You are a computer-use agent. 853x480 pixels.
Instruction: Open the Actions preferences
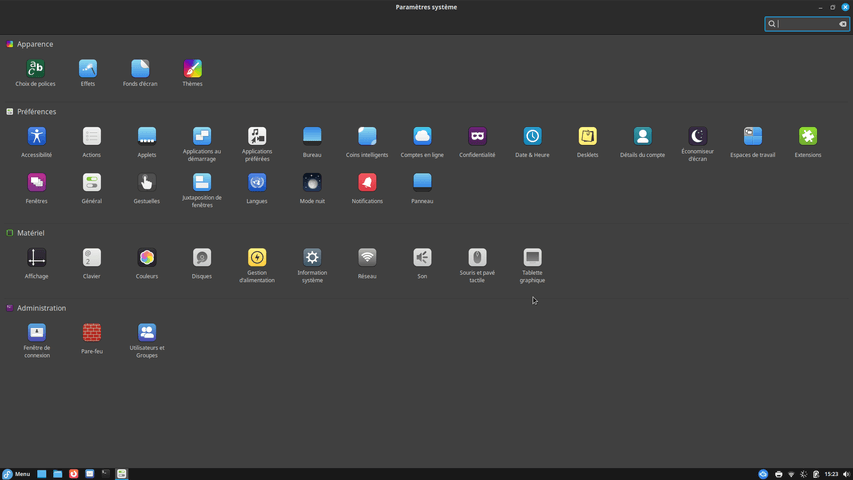[91, 143]
